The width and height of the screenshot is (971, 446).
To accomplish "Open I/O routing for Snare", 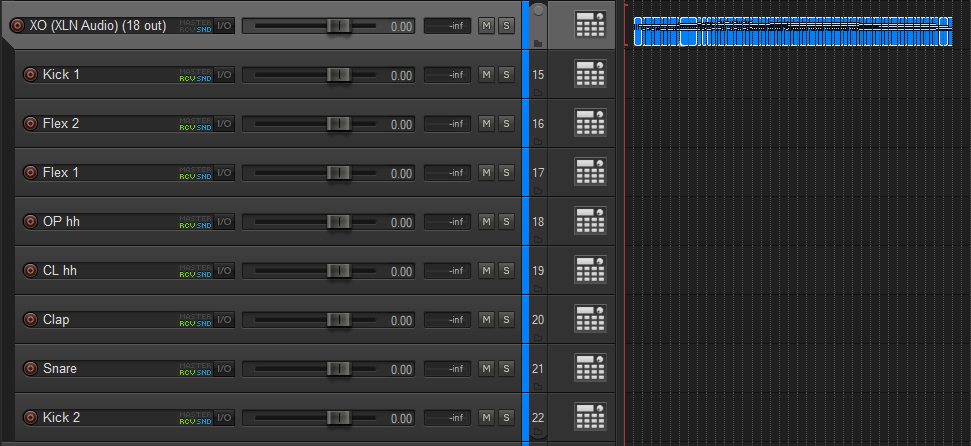I will coord(224,369).
